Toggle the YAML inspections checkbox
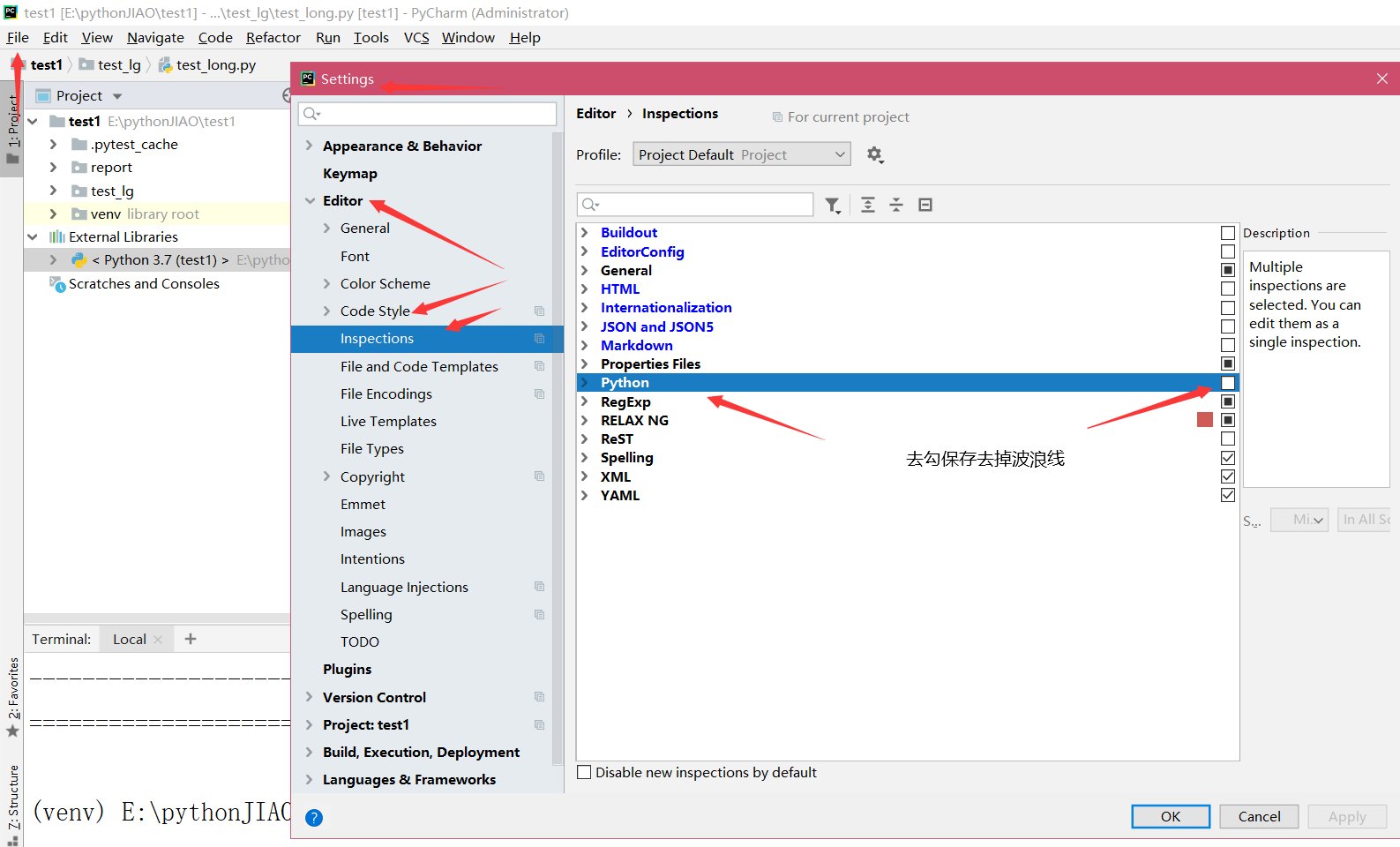1400x847 pixels. [1228, 495]
